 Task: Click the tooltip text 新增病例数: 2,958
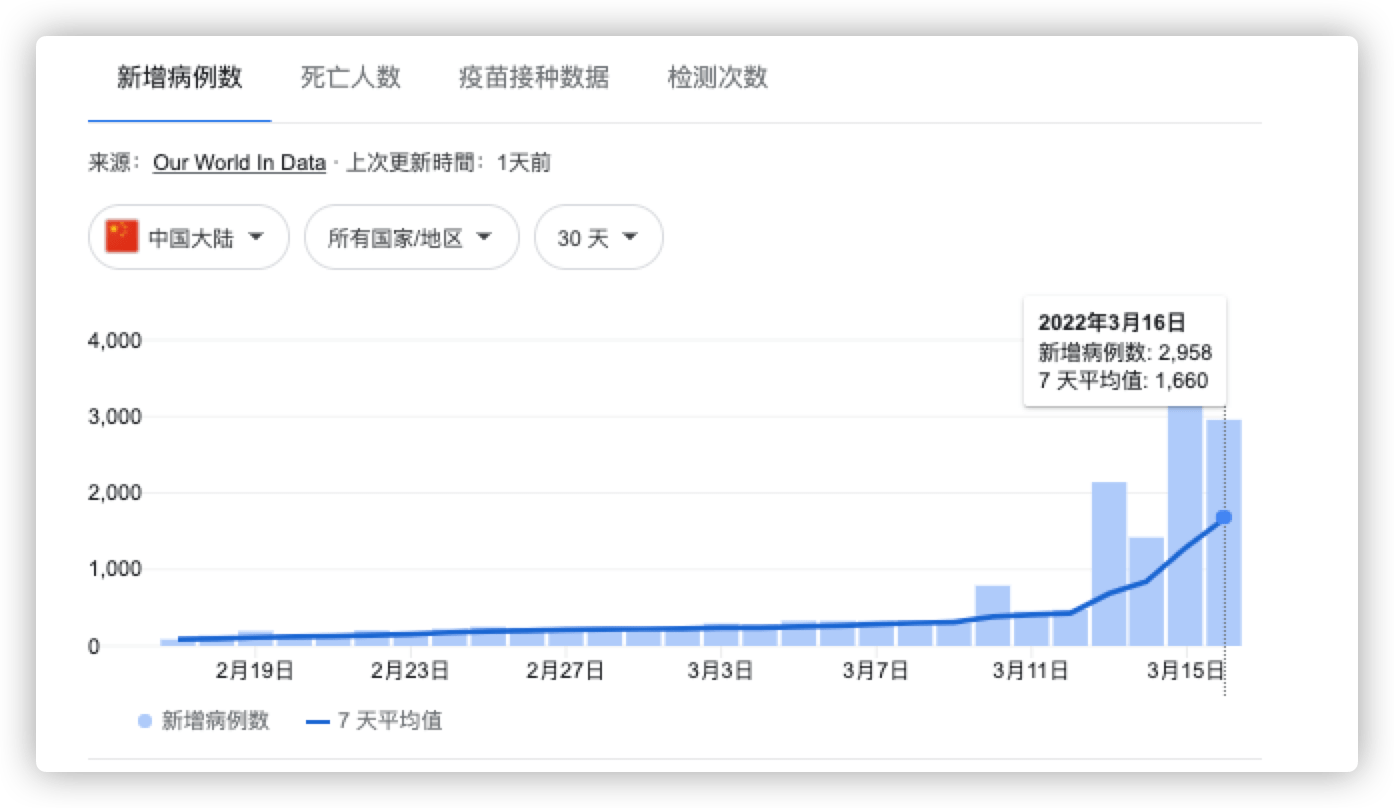tap(1126, 352)
